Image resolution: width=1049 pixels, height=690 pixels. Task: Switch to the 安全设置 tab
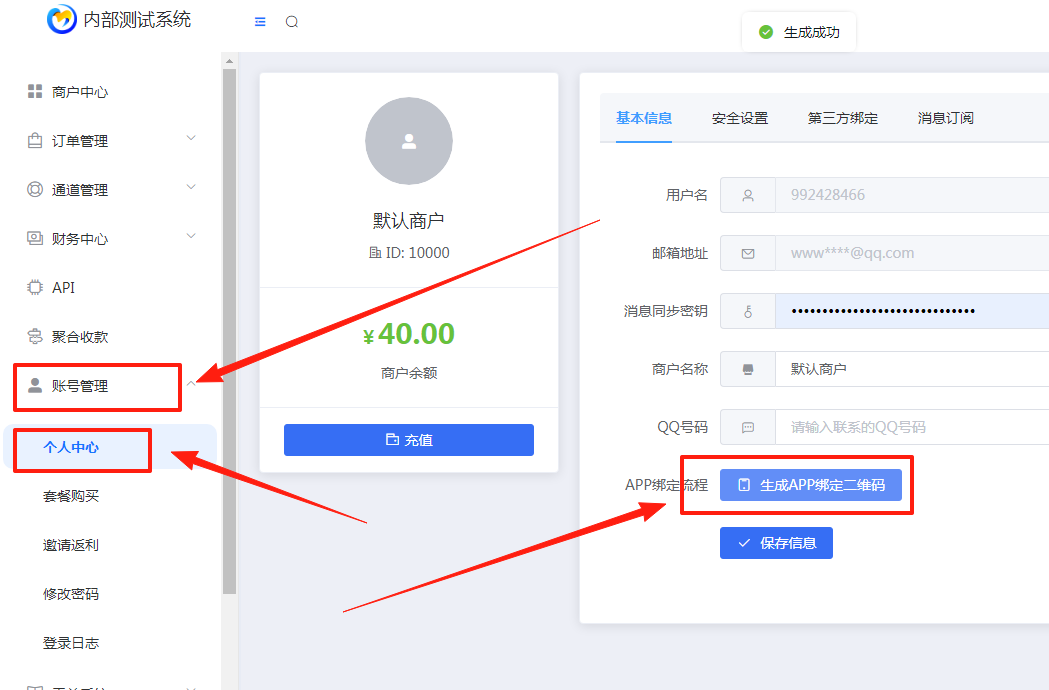[x=740, y=118]
